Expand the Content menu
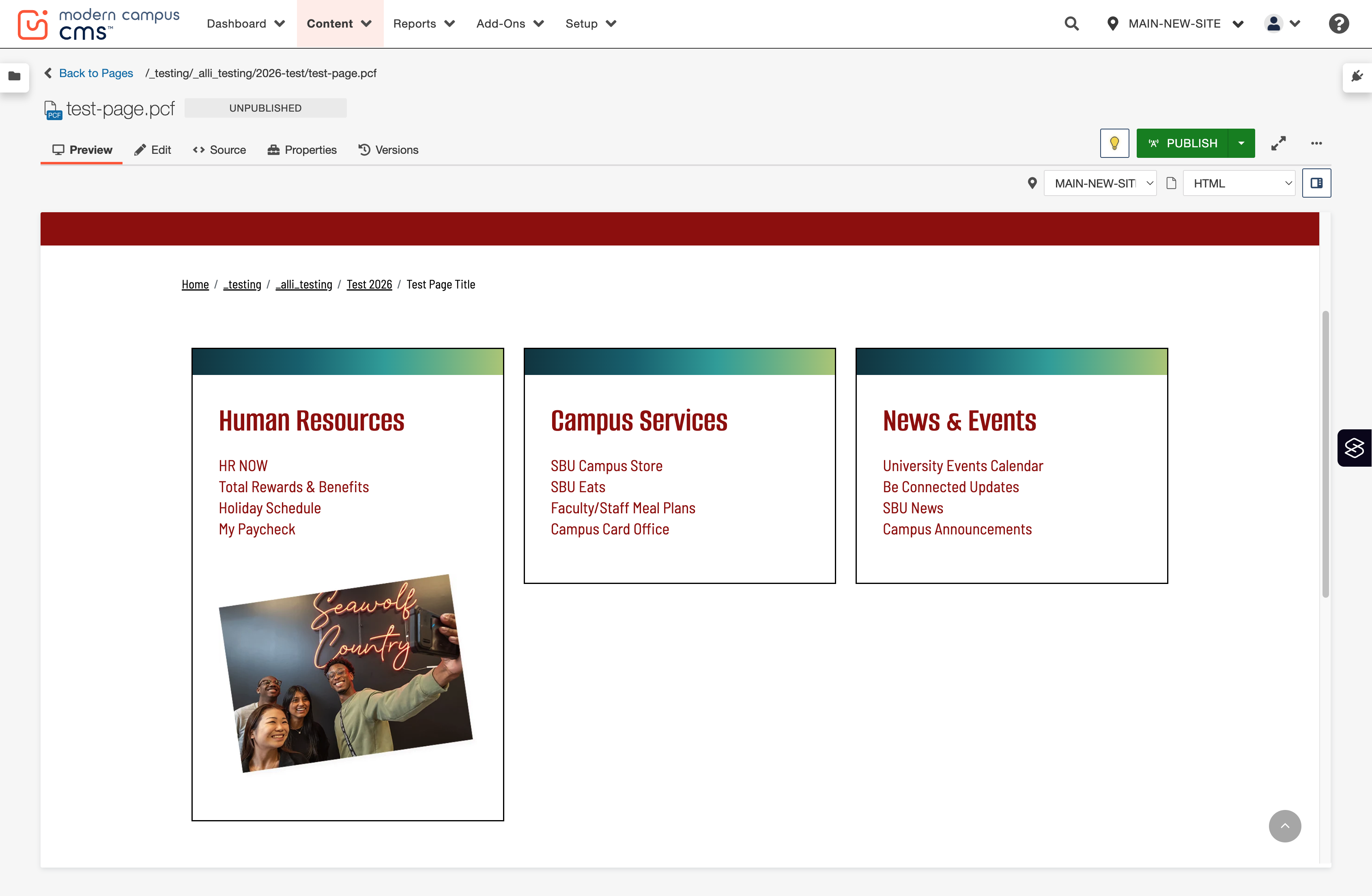Image resolution: width=1372 pixels, height=896 pixels. point(339,24)
